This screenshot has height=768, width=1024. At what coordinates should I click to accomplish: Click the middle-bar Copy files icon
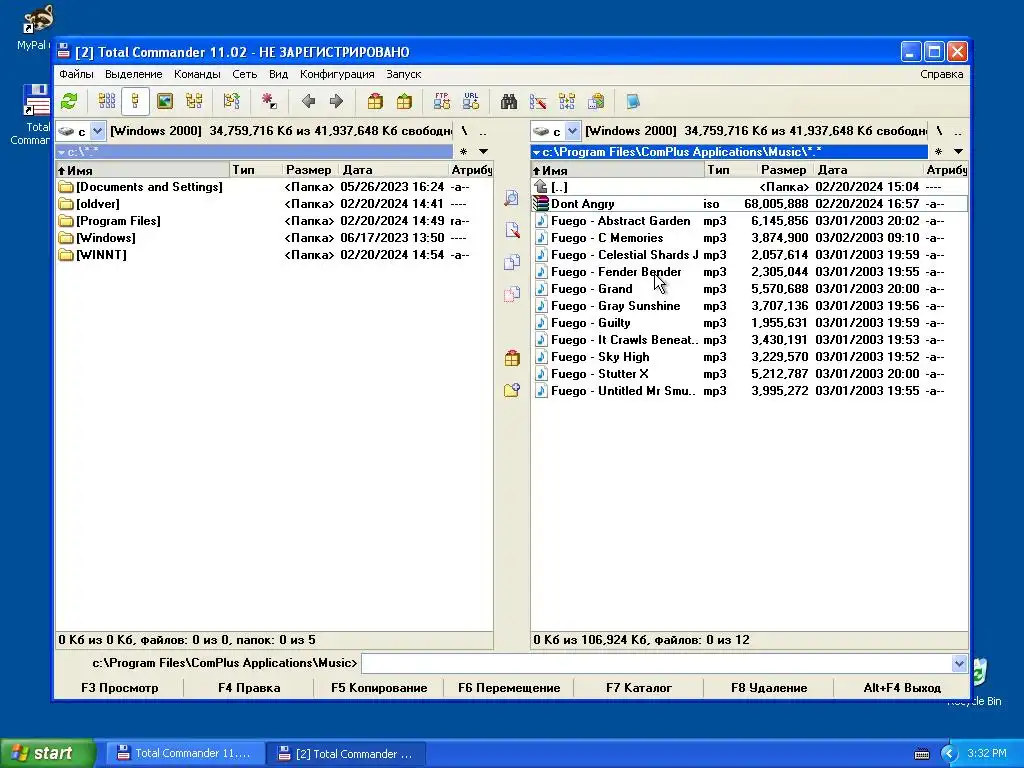pos(511,262)
